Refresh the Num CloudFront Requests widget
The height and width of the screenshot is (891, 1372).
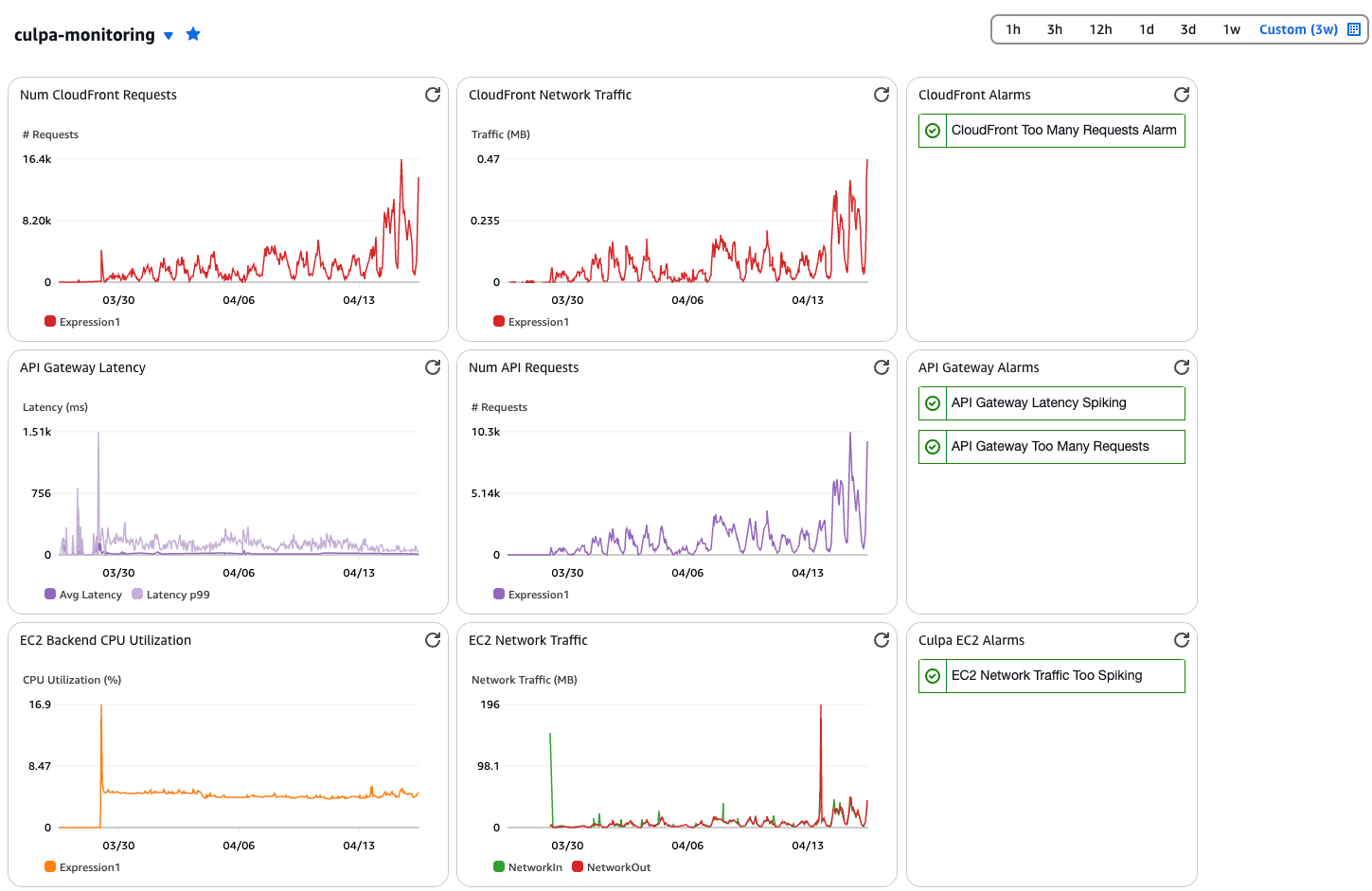click(433, 95)
